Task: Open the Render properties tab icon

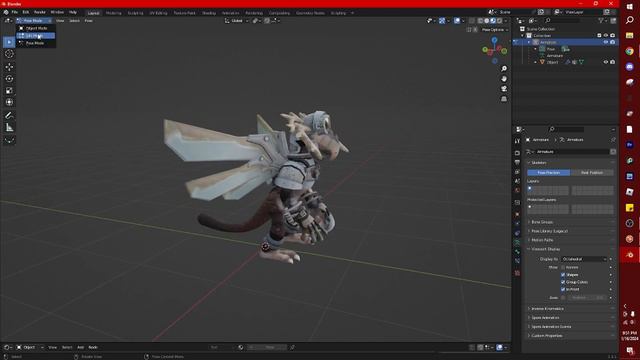Action: 517,153
